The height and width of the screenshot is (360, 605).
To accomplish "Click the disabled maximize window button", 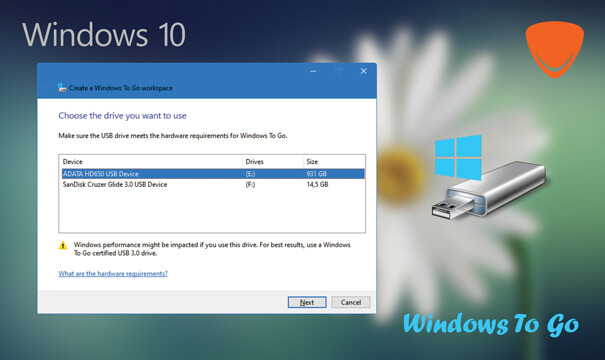I will [338, 71].
